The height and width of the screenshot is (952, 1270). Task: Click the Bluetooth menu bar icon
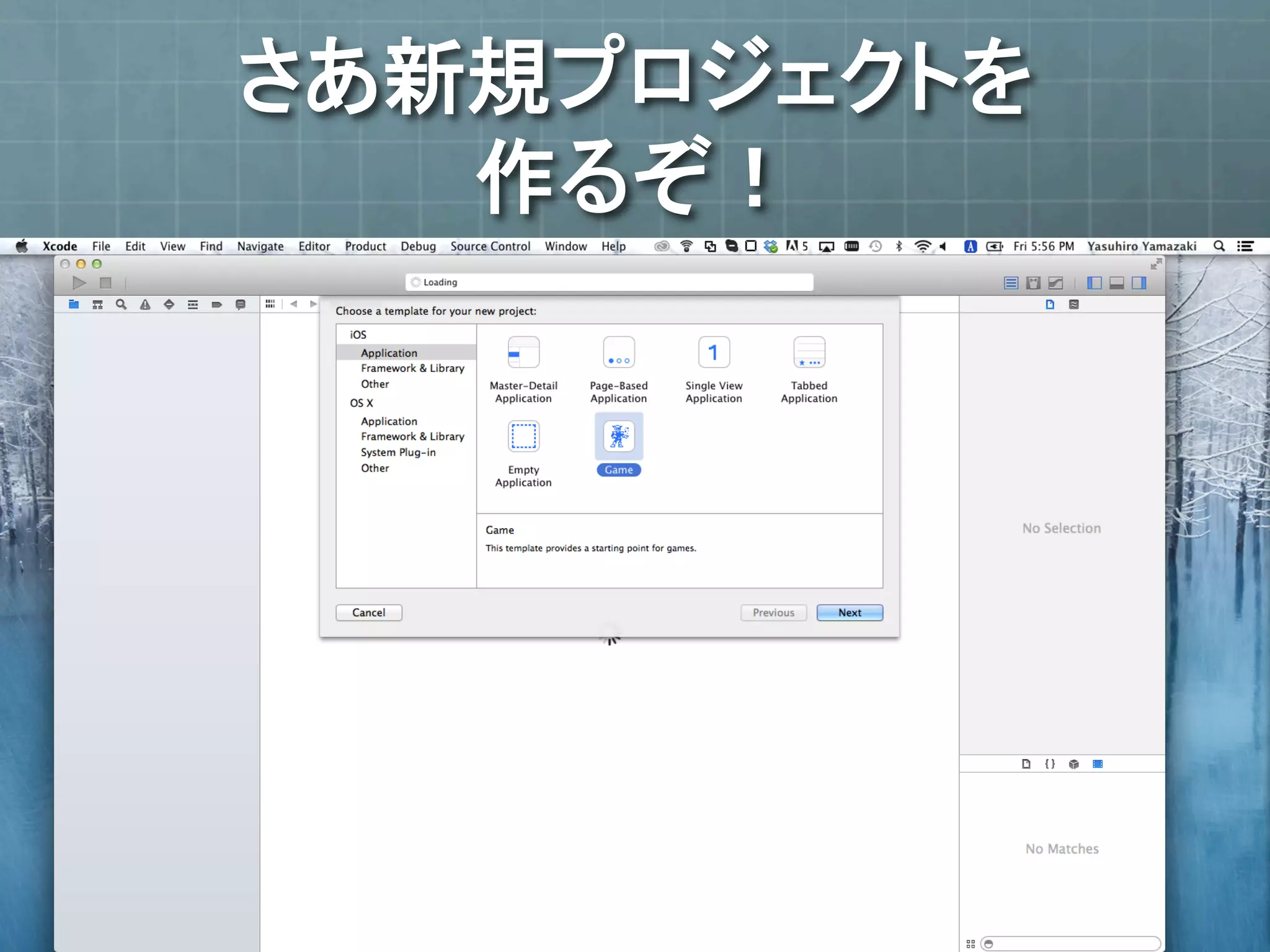click(x=899, y=246)
